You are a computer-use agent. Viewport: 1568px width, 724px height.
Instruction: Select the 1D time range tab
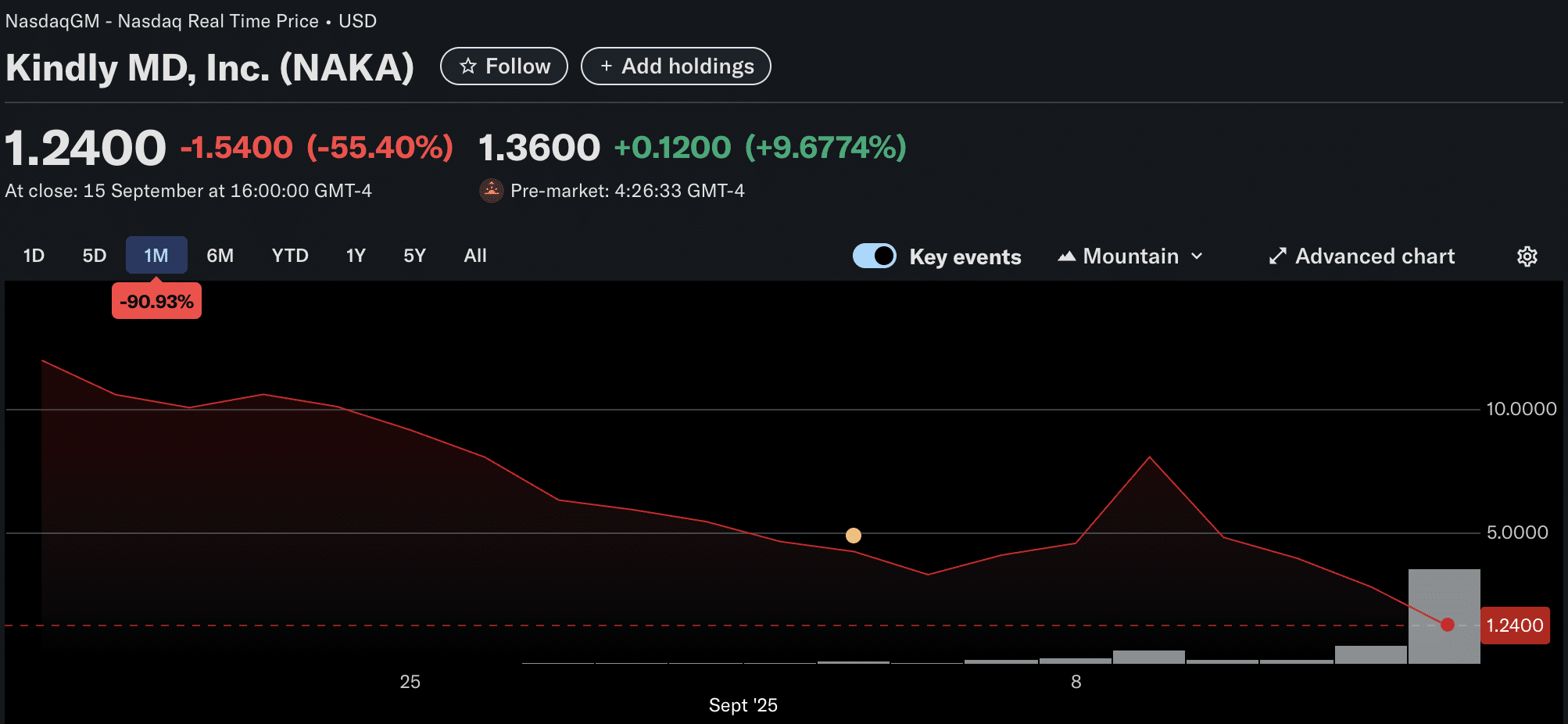[x=34, y=256]
